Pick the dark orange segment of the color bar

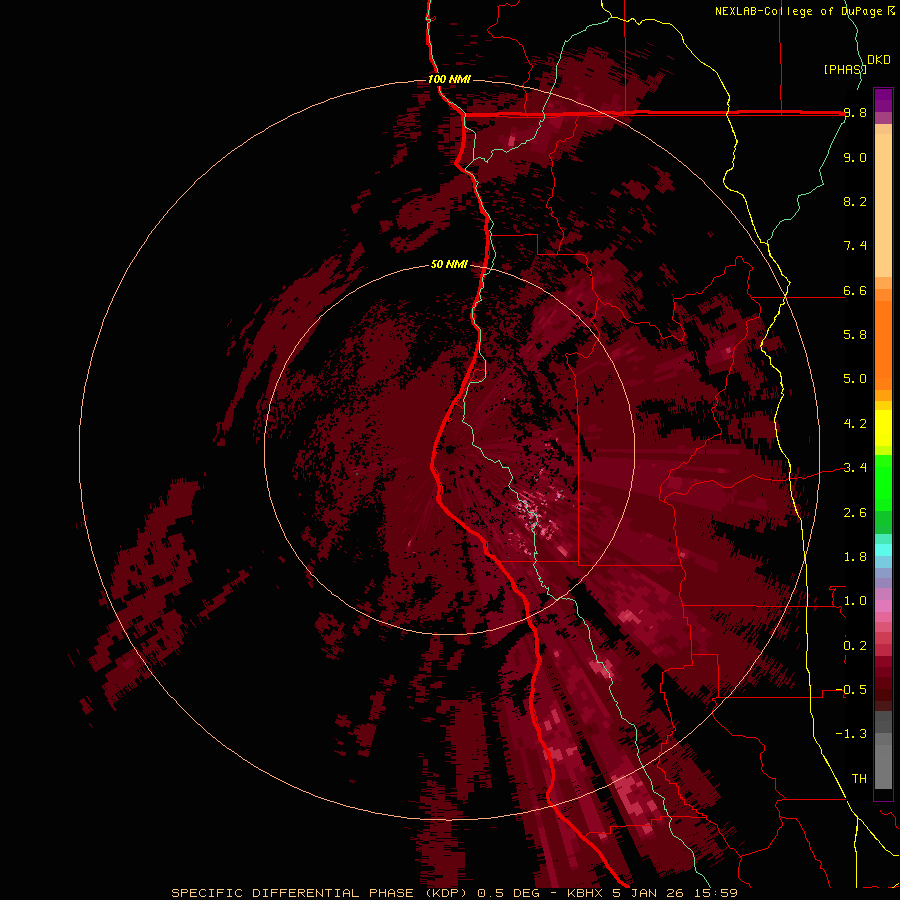tap(883, 346)
